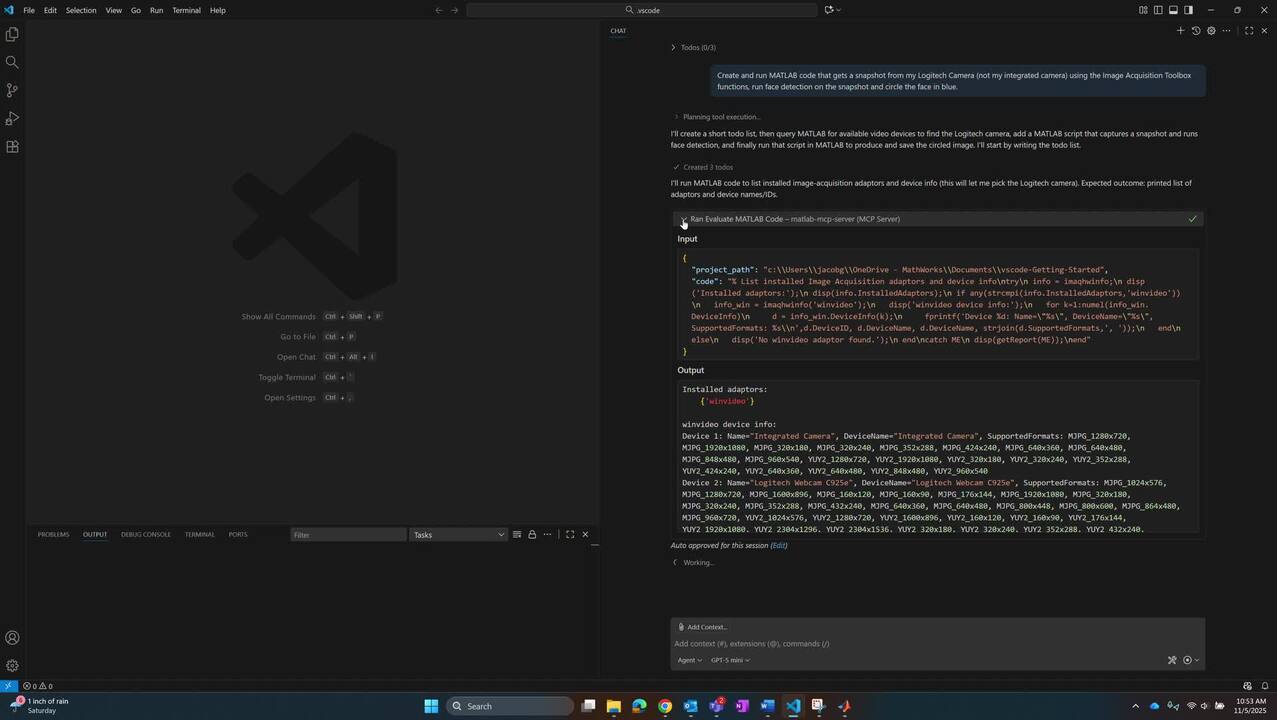Start a new chat with plus icon

pyautogui.click(x=1180, y=31)
